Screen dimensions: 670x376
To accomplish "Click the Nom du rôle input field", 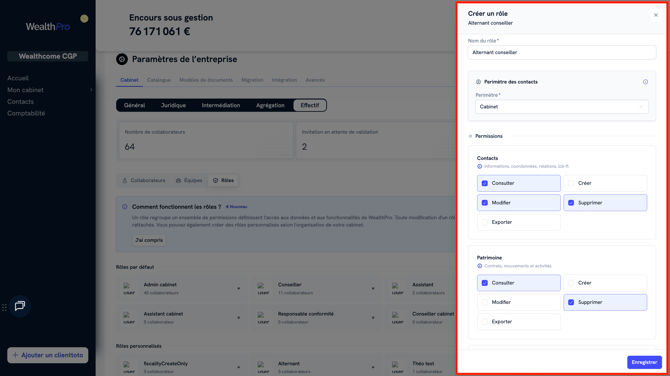I will 561,53.
